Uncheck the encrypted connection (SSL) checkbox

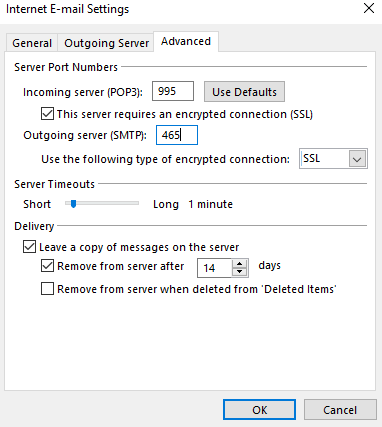pos(47,114)
